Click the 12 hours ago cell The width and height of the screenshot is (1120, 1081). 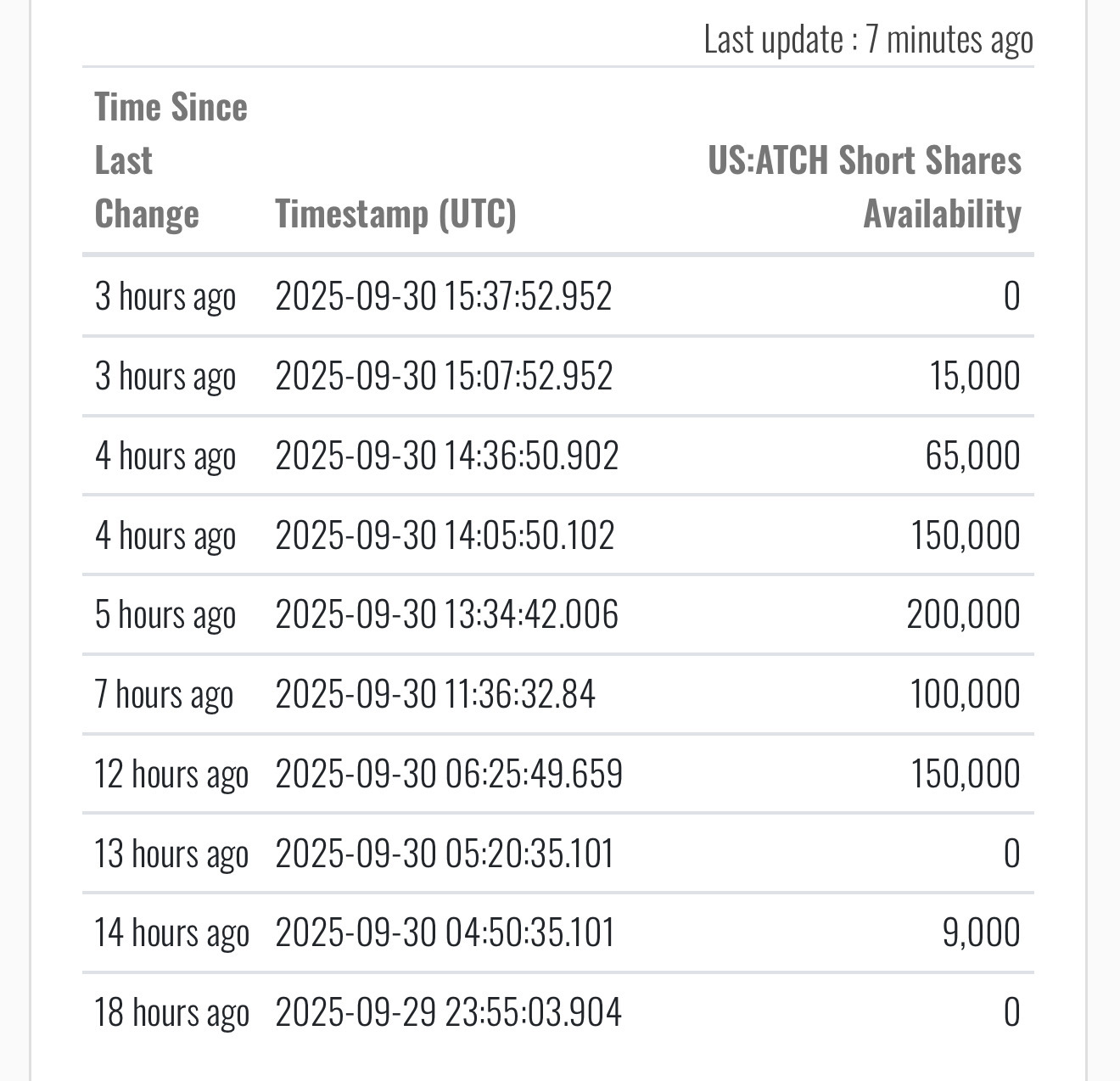[171, 774]
